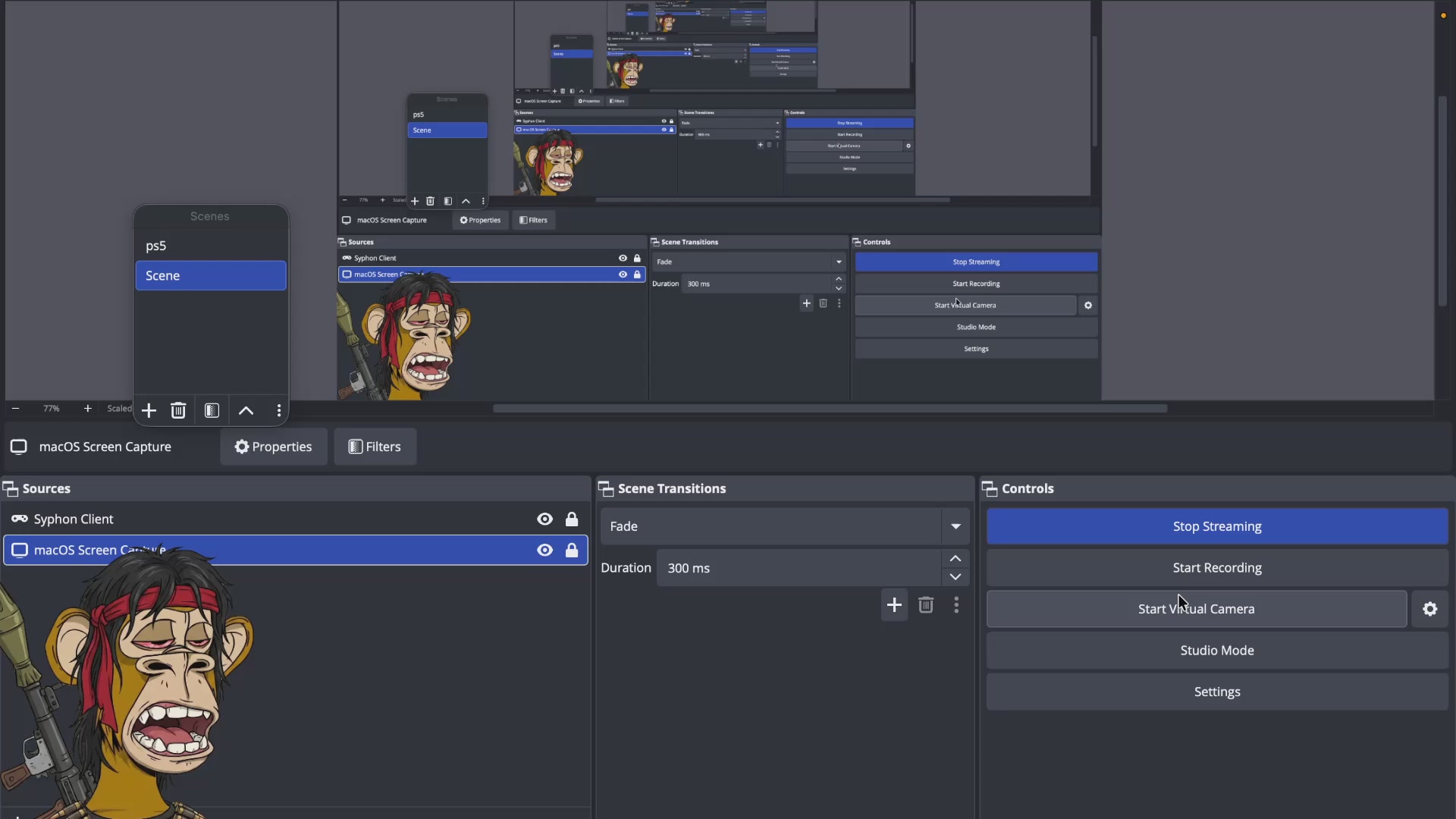Click macOS Screen Capture toolbar display icon
Image resolution: width=1456 pixels, height=819 pixels.
pos(19,447)
